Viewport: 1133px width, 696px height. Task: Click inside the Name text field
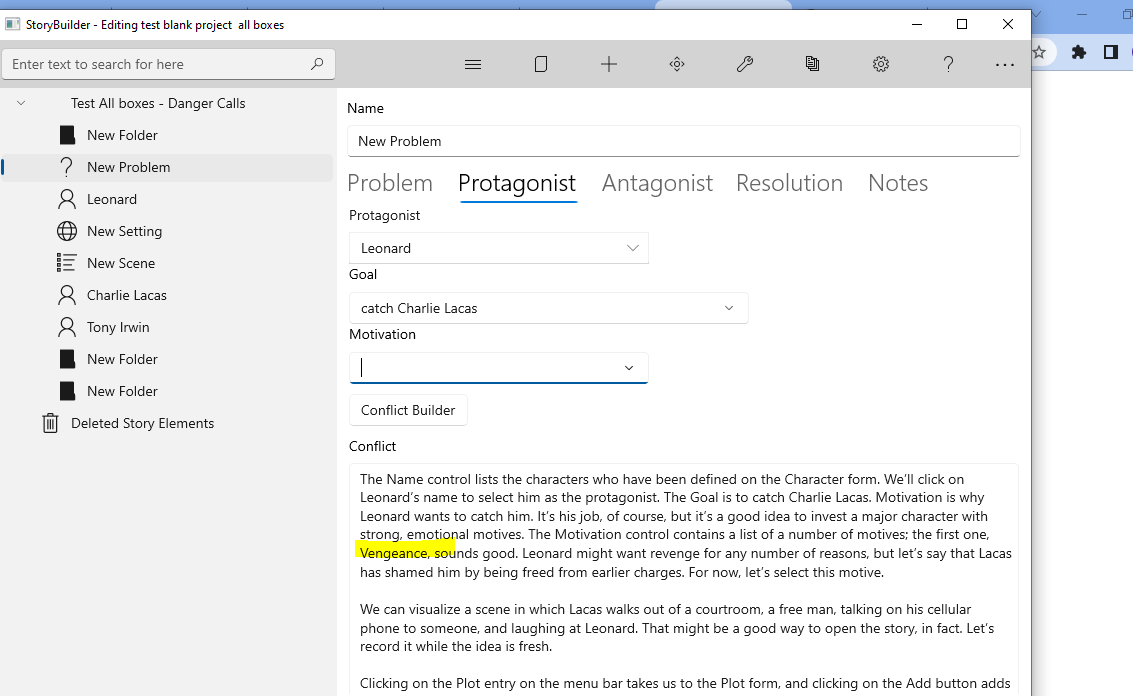click(683, 140)
